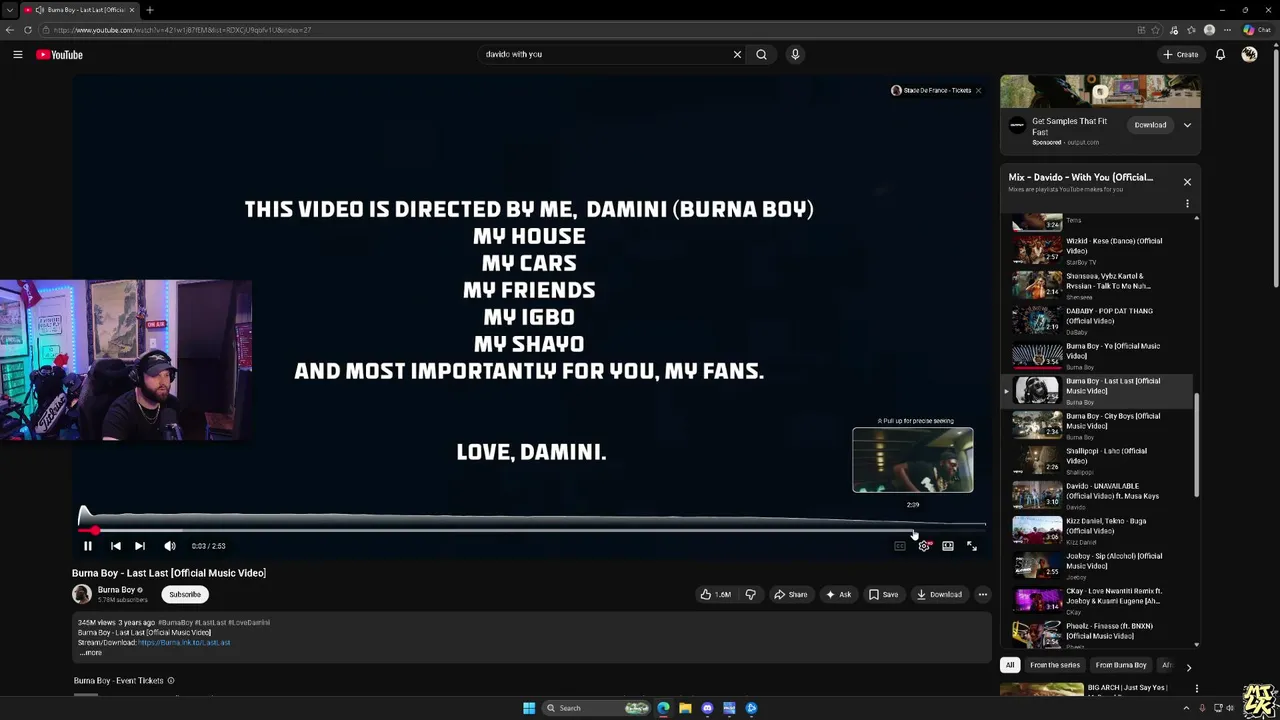The height and width of the screenshot is (720, 1280).
Task: Open player settings gear
Action: (x=924, y=546)
